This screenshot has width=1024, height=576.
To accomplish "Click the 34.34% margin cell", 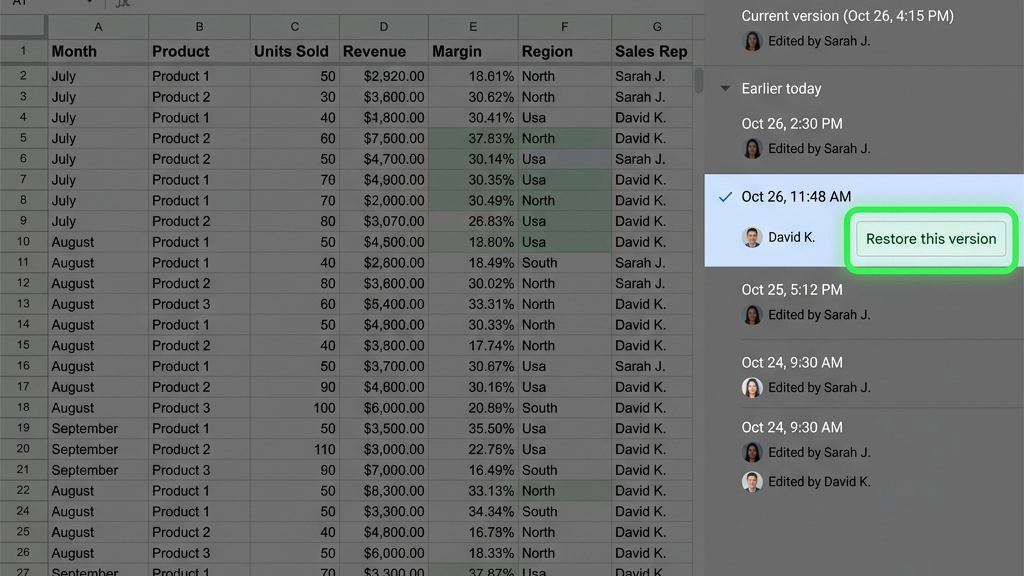I will tap(473, 511).
